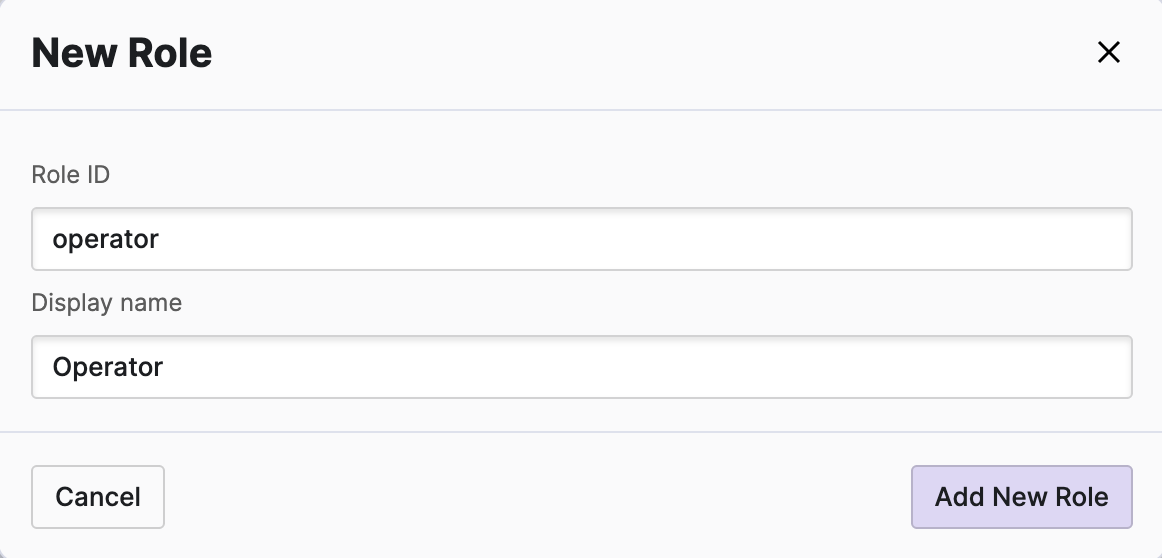The width and height of the screenshot is (1162, 558).
Task: Click the white Cancel button
Action: 98,496
